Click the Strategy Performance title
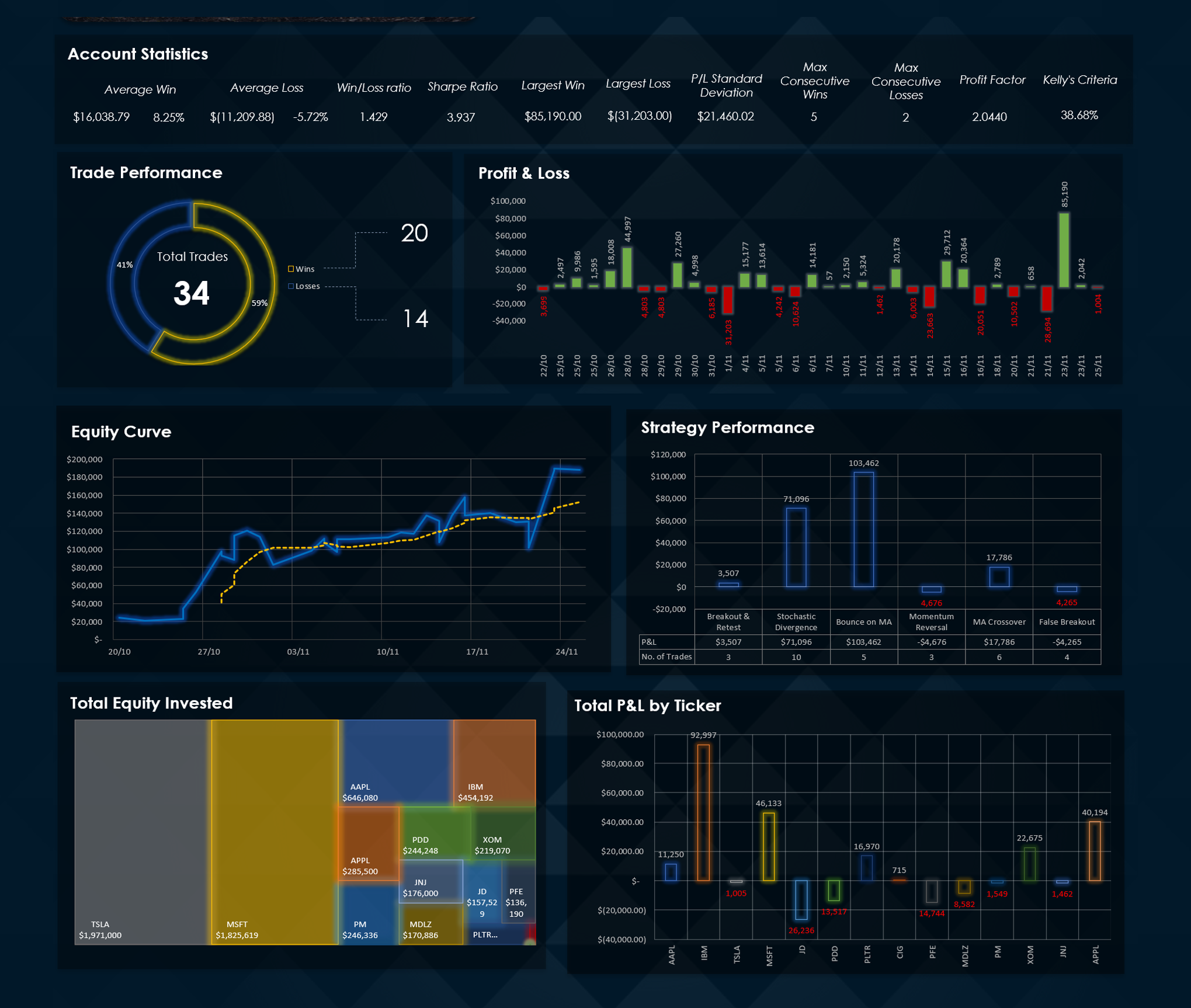 728,428
